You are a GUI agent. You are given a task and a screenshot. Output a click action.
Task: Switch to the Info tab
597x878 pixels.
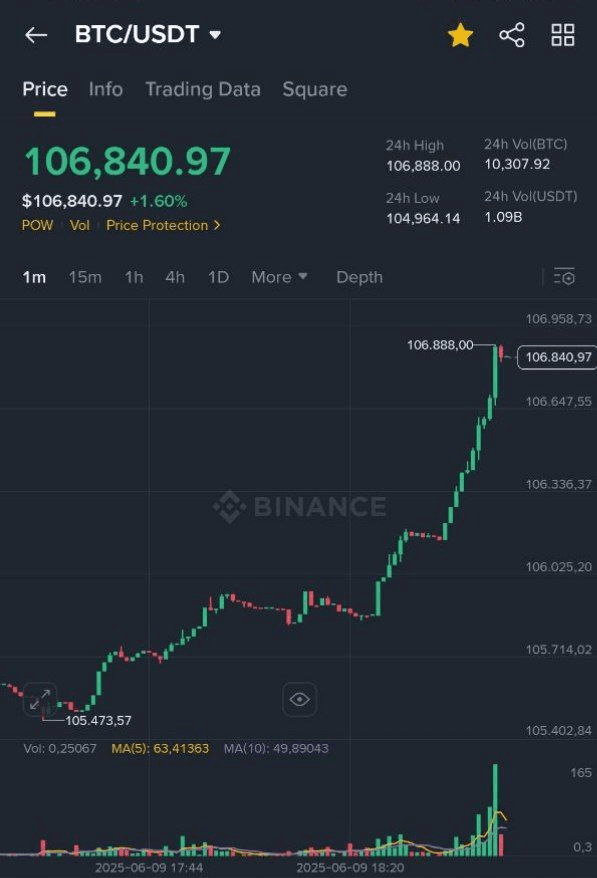[x=106, y=89]
